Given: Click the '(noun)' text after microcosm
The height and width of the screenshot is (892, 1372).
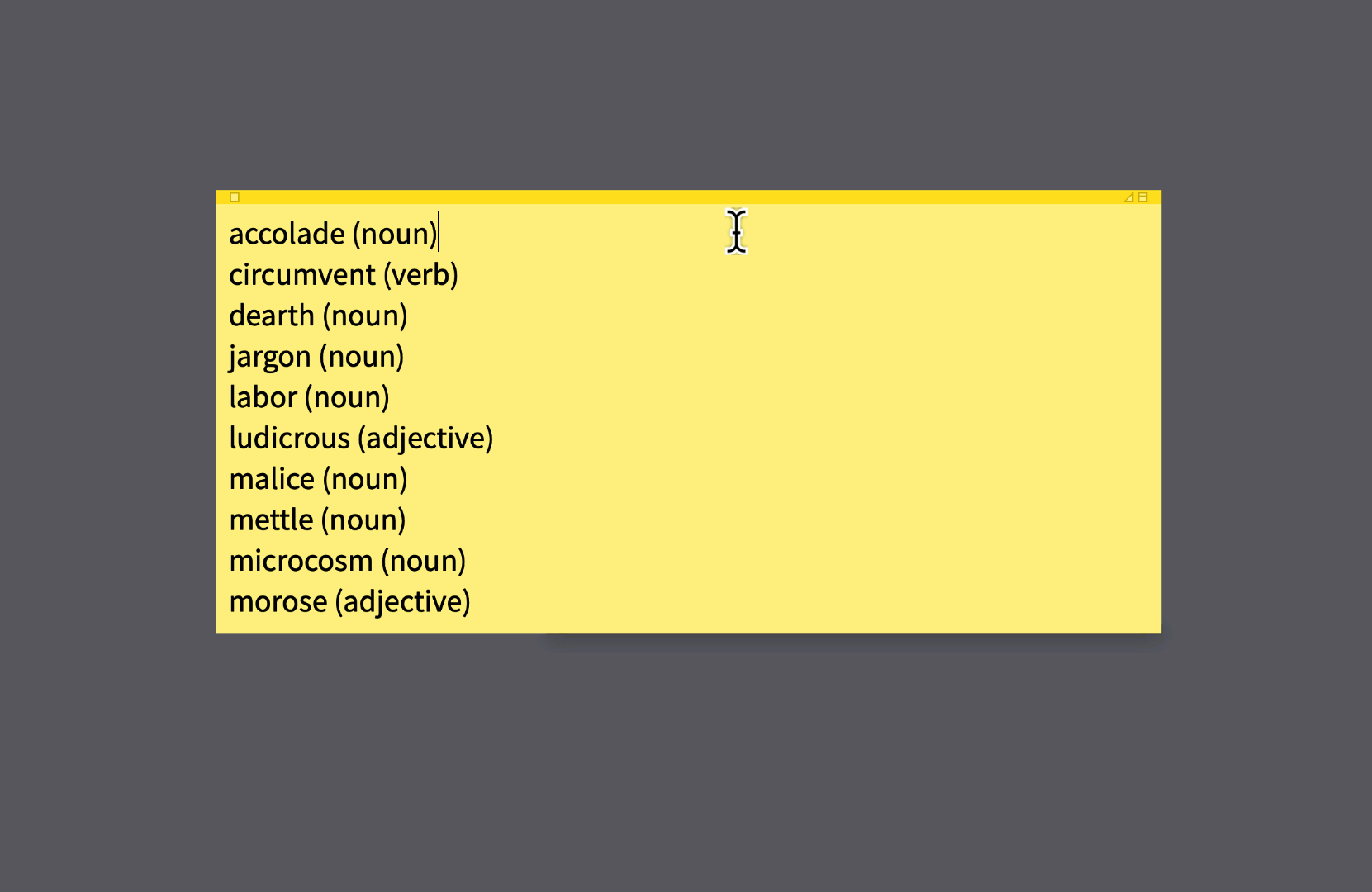Looking at the screenshot, I should pyautogui.click(x=424, y=562).
